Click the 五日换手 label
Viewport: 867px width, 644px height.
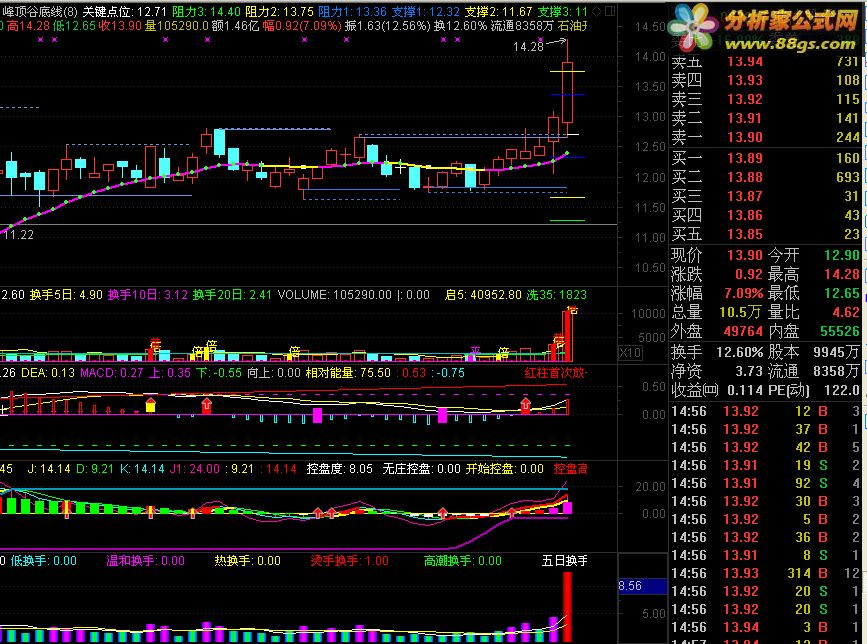[565, 561]
